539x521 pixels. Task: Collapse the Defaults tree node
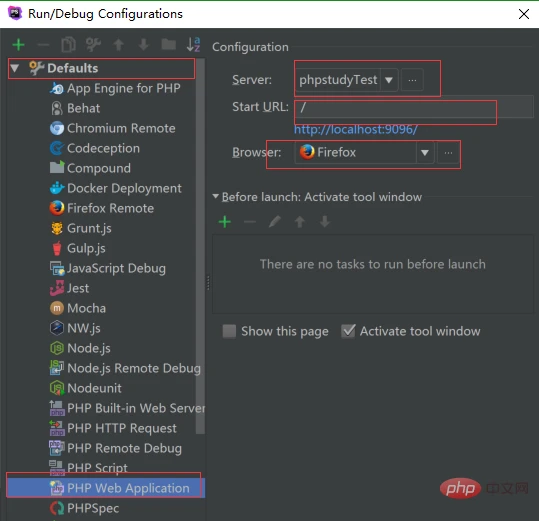tap(14, 68)
